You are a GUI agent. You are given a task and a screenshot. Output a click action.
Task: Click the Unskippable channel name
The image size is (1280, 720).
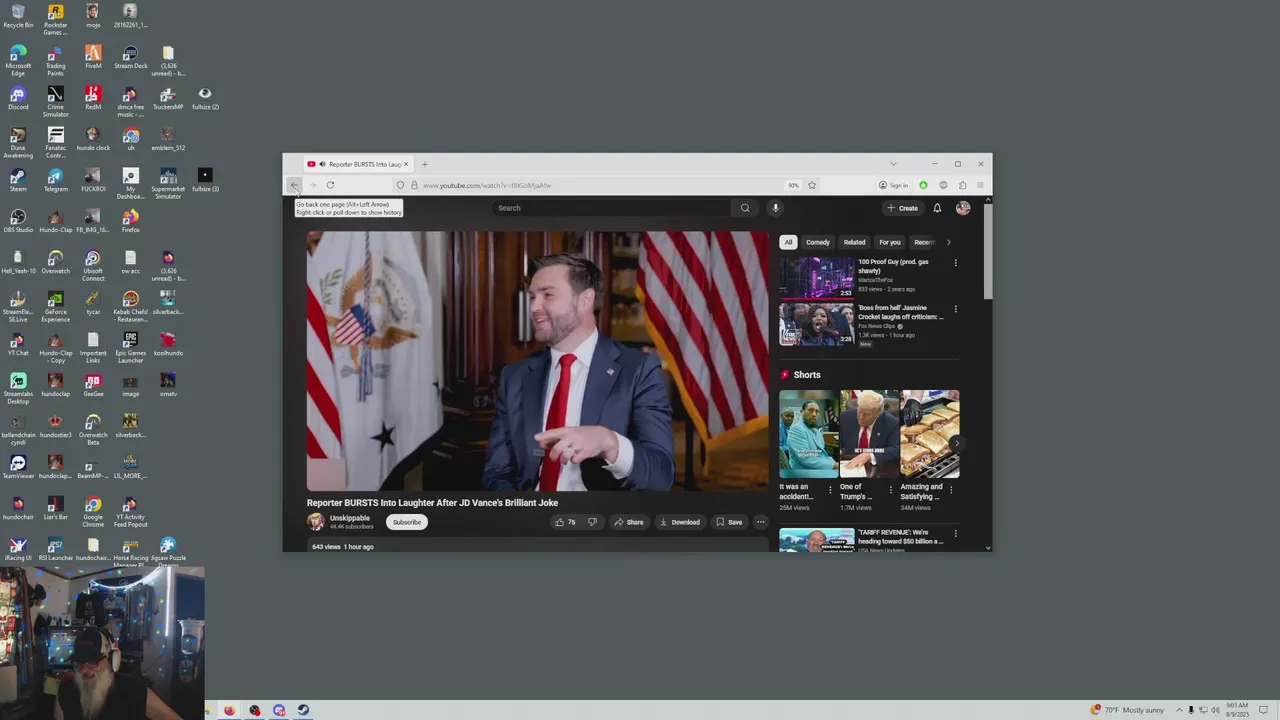click(350, 518)
